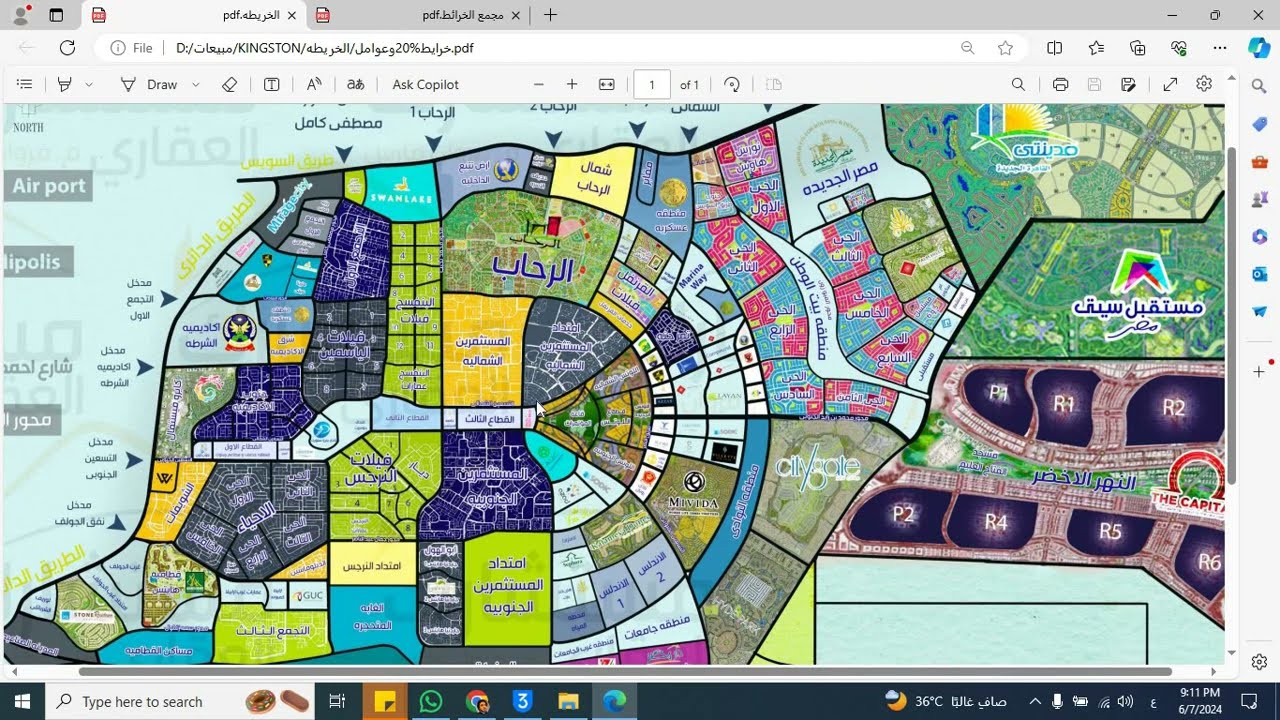This screenshot has height=720, width=1280.
Task: Rotate the PDF page
Action: 732,85
